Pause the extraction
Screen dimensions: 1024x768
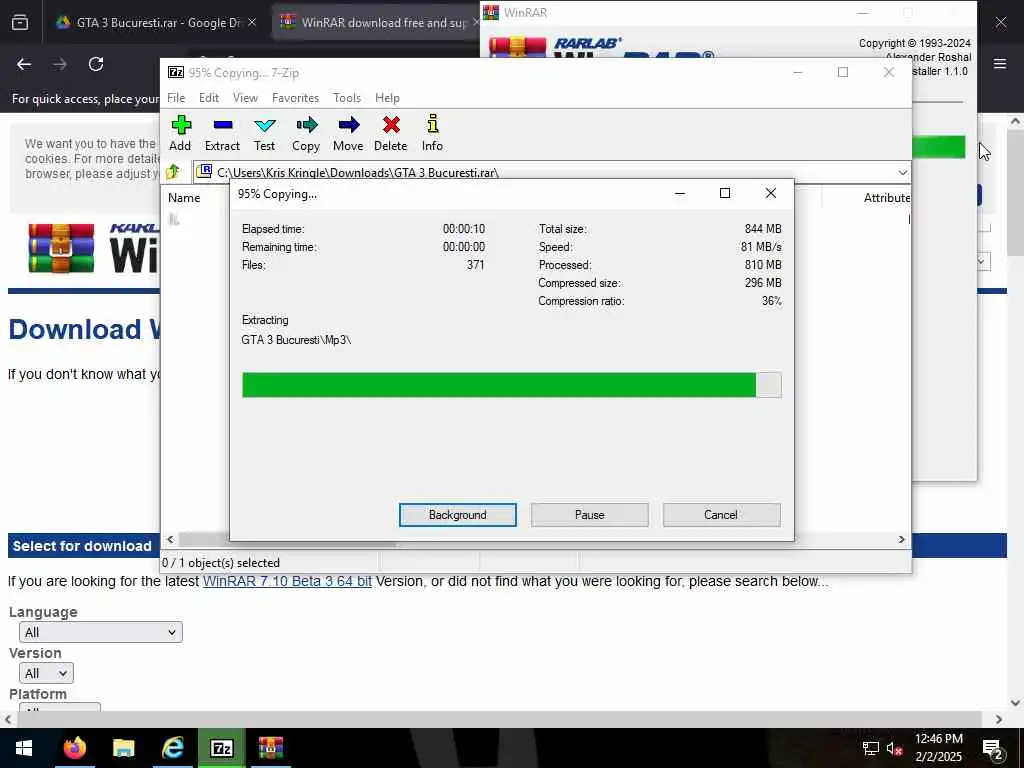click(590, 515)
